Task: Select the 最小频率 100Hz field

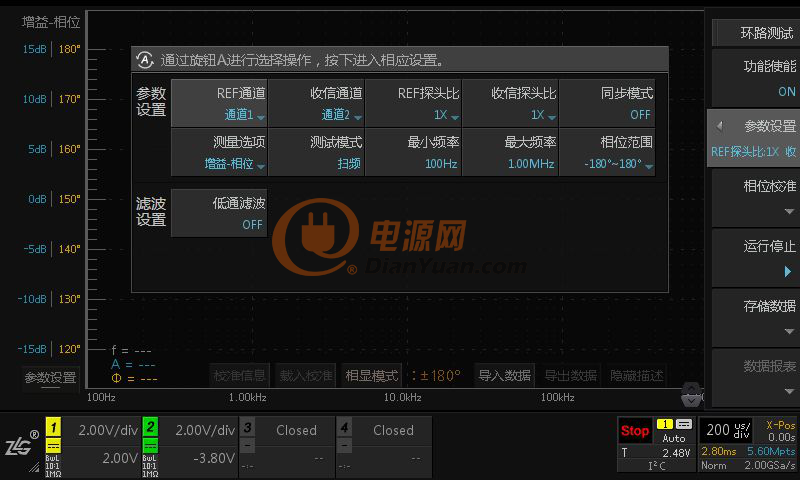Action: click(413, 153)
